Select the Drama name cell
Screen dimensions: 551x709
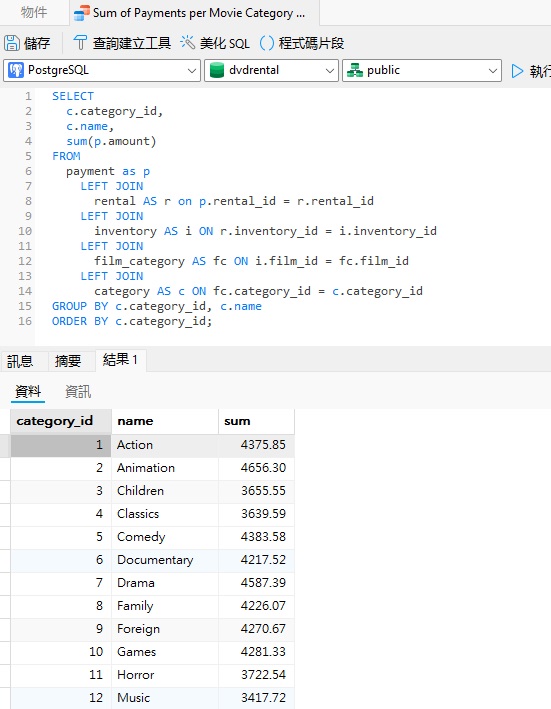click(x=165, y=583)
